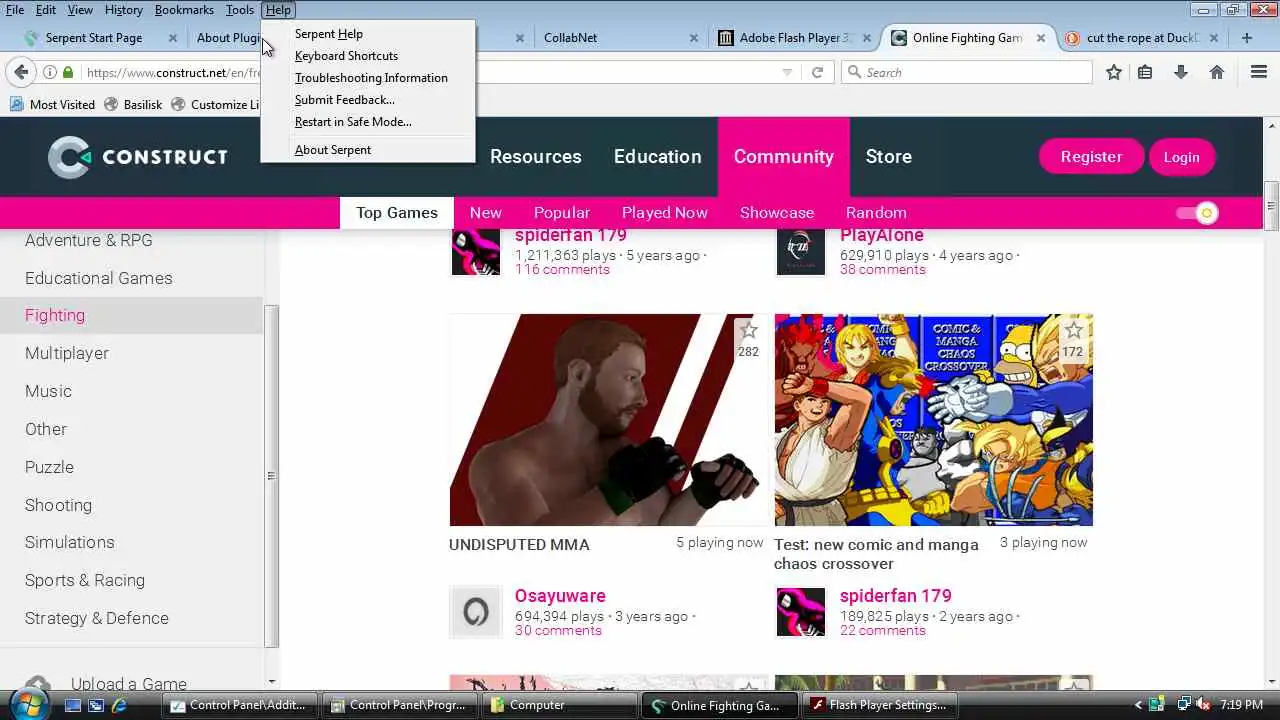Open the Education navigation link

pyautogui.click(x=657, y=157)
